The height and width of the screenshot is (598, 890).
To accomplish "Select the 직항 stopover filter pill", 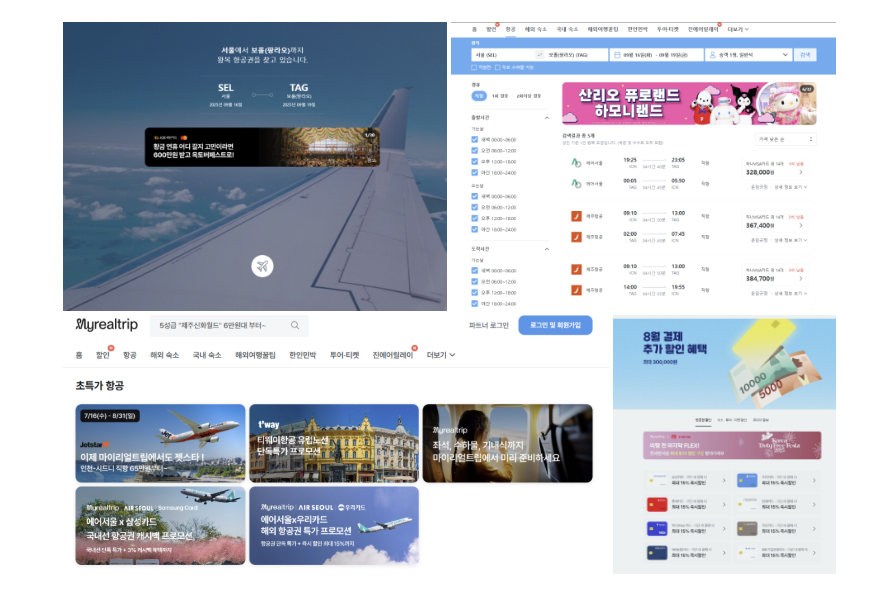I will pyautogui.click(x=479, y=96).
